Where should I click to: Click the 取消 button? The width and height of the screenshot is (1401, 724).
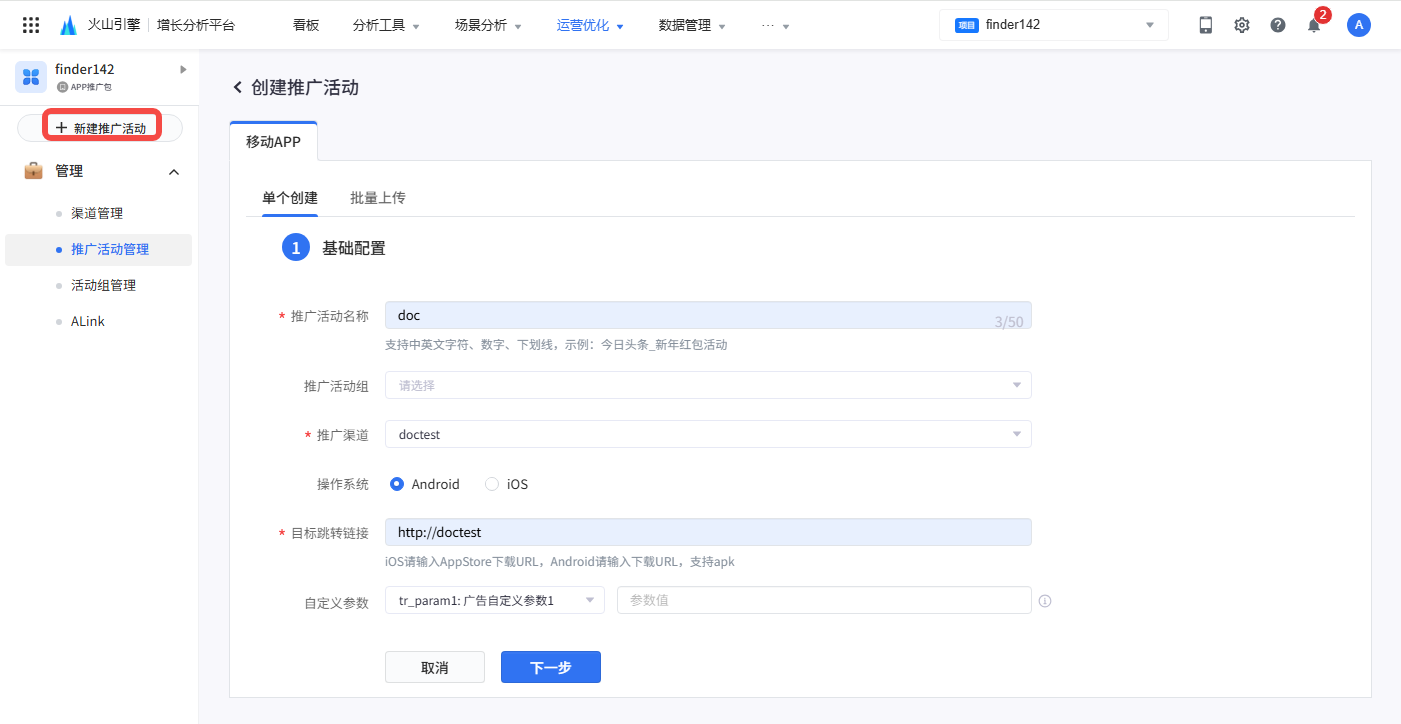pos(434,667)
